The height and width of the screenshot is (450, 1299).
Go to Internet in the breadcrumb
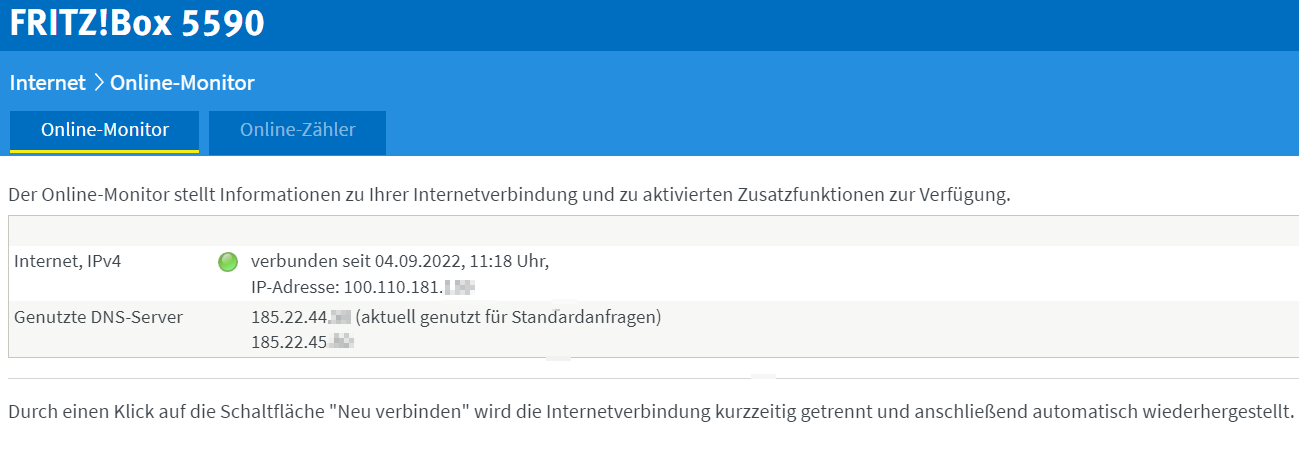tap(48, 83)
